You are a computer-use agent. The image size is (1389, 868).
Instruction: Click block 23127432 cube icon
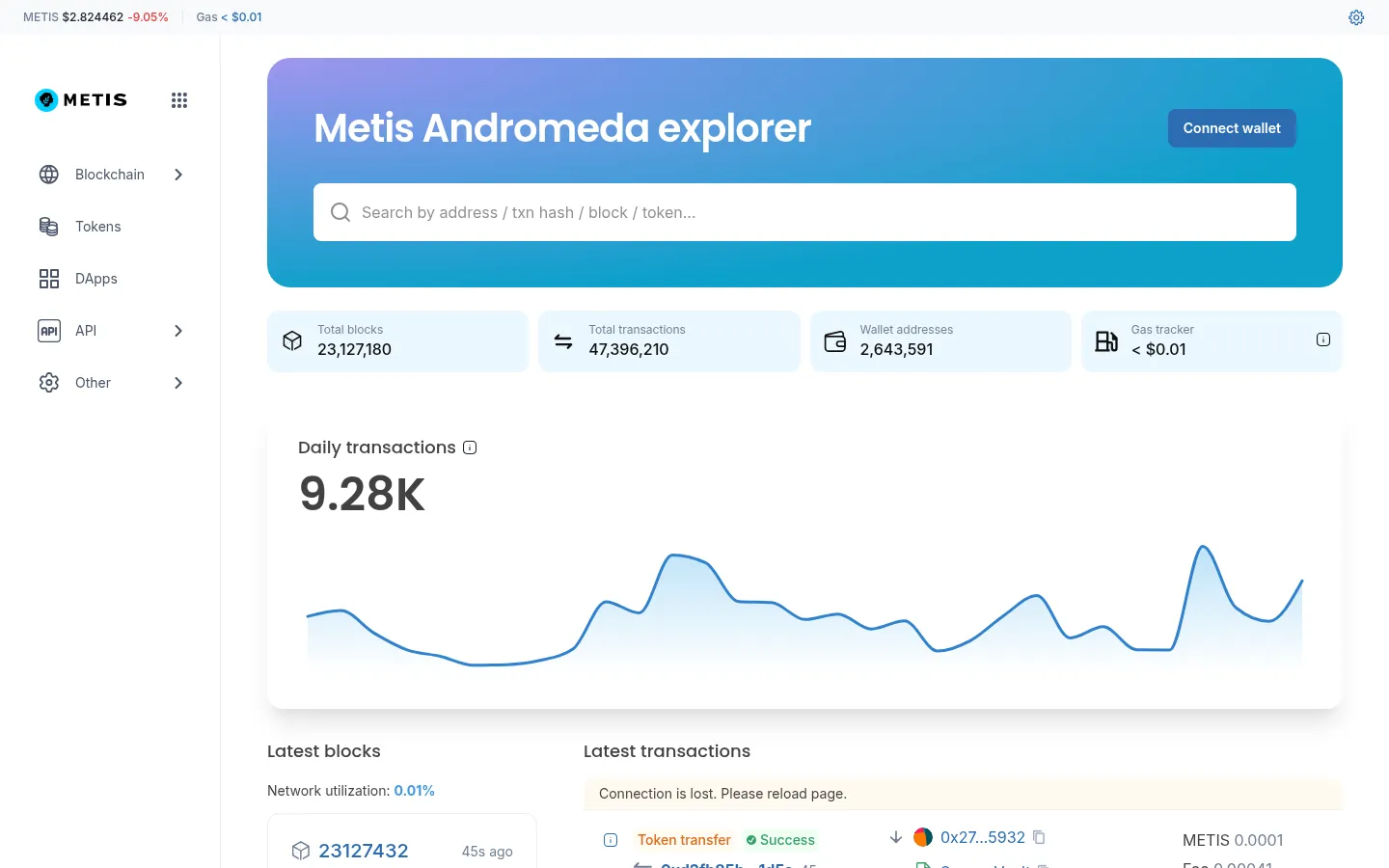pyautogui.click(x=301, y=851)
